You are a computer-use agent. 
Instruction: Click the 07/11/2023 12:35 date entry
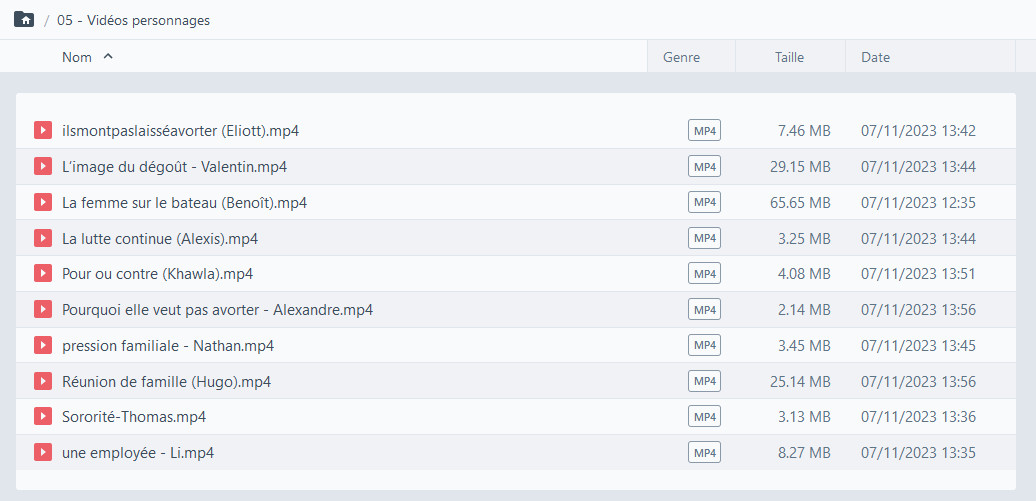click(x=918, y=202)
